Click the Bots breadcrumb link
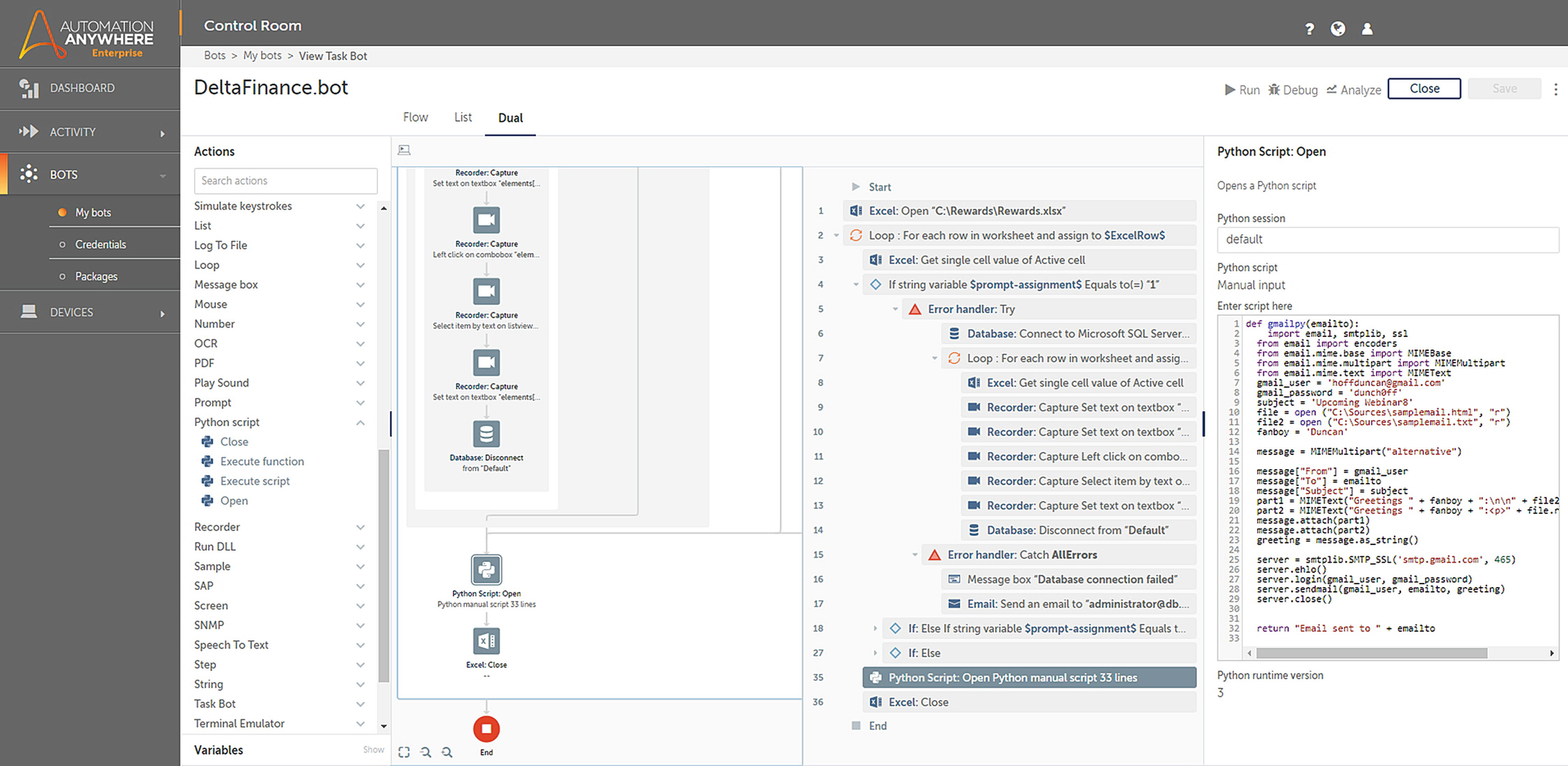The width and height of the screenshot is (1568, 766). (x=215, y=55)
